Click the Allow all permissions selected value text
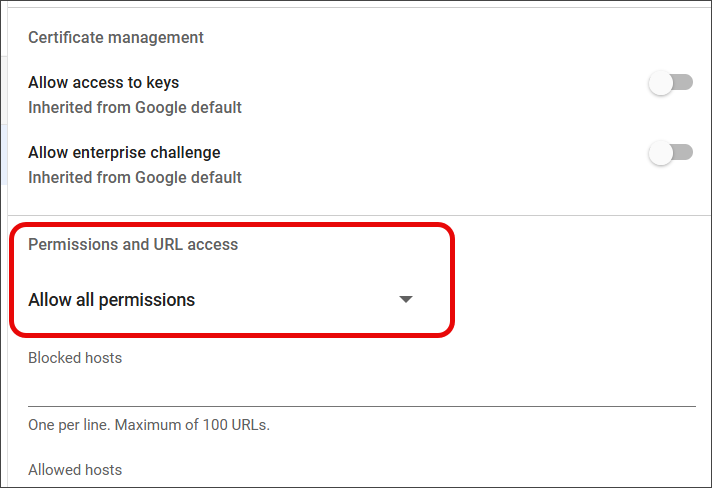712x488 pixels. tap(112, 299)
